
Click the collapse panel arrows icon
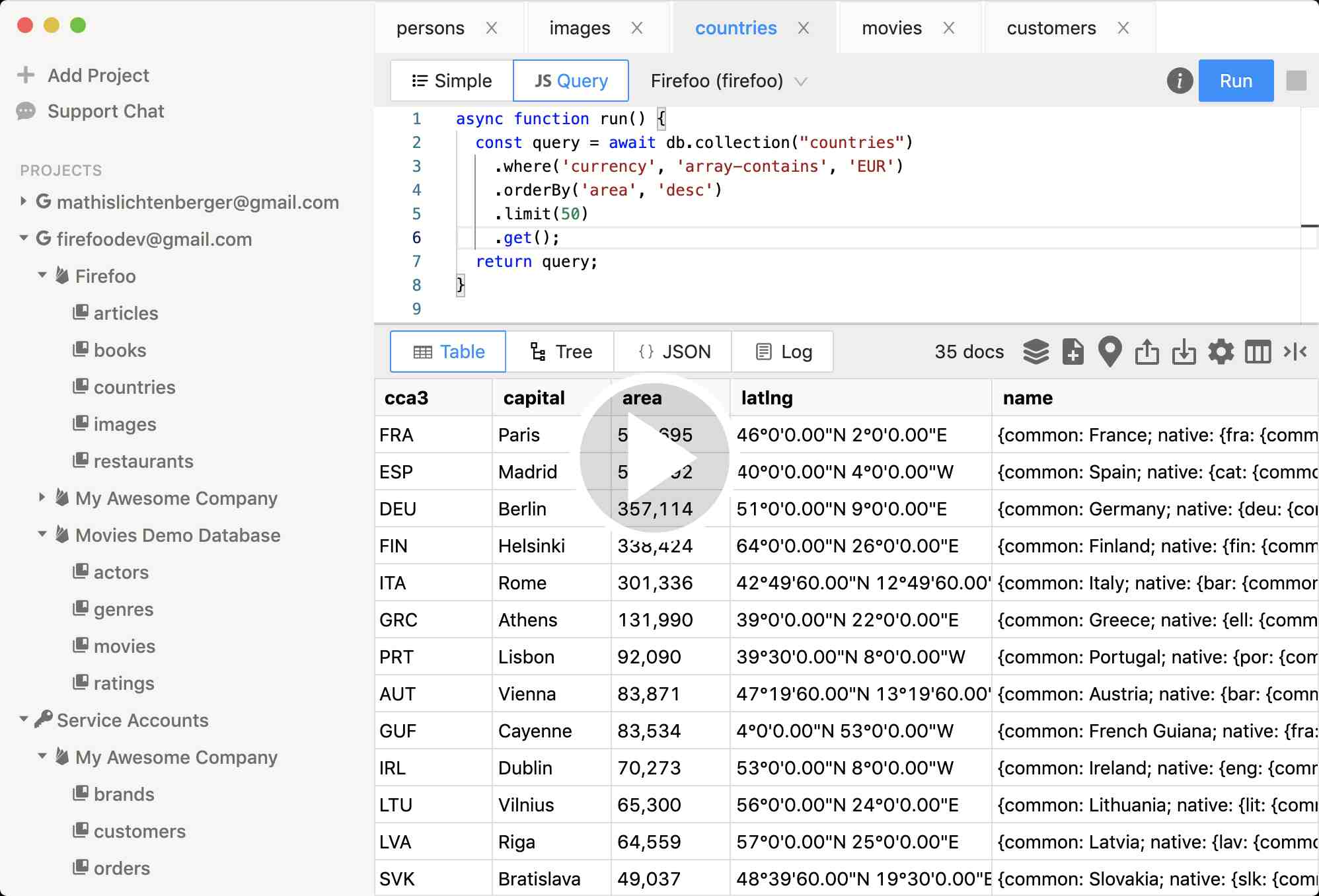click(1295, 352)
